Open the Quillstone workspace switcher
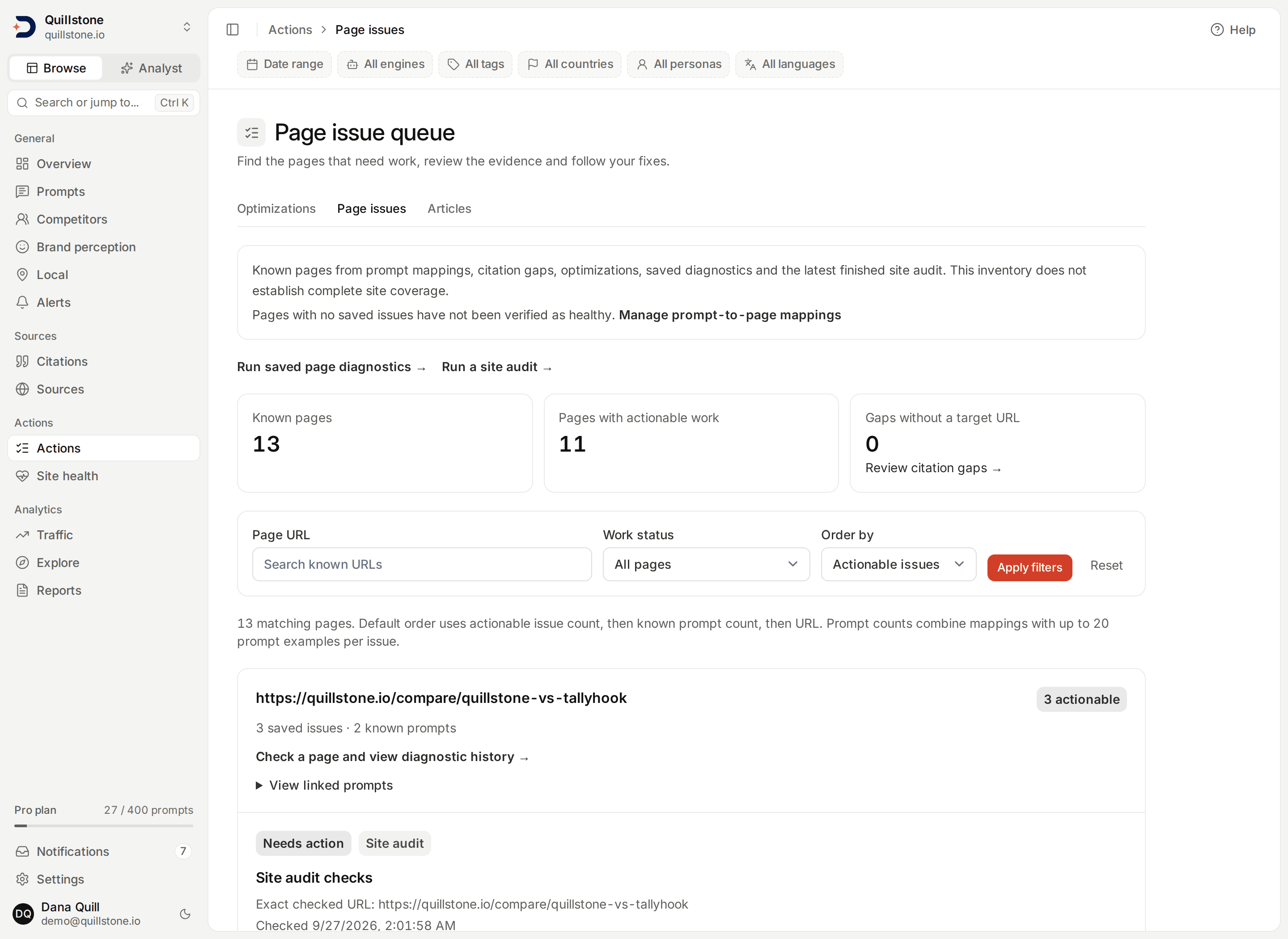 pos(103,27)
